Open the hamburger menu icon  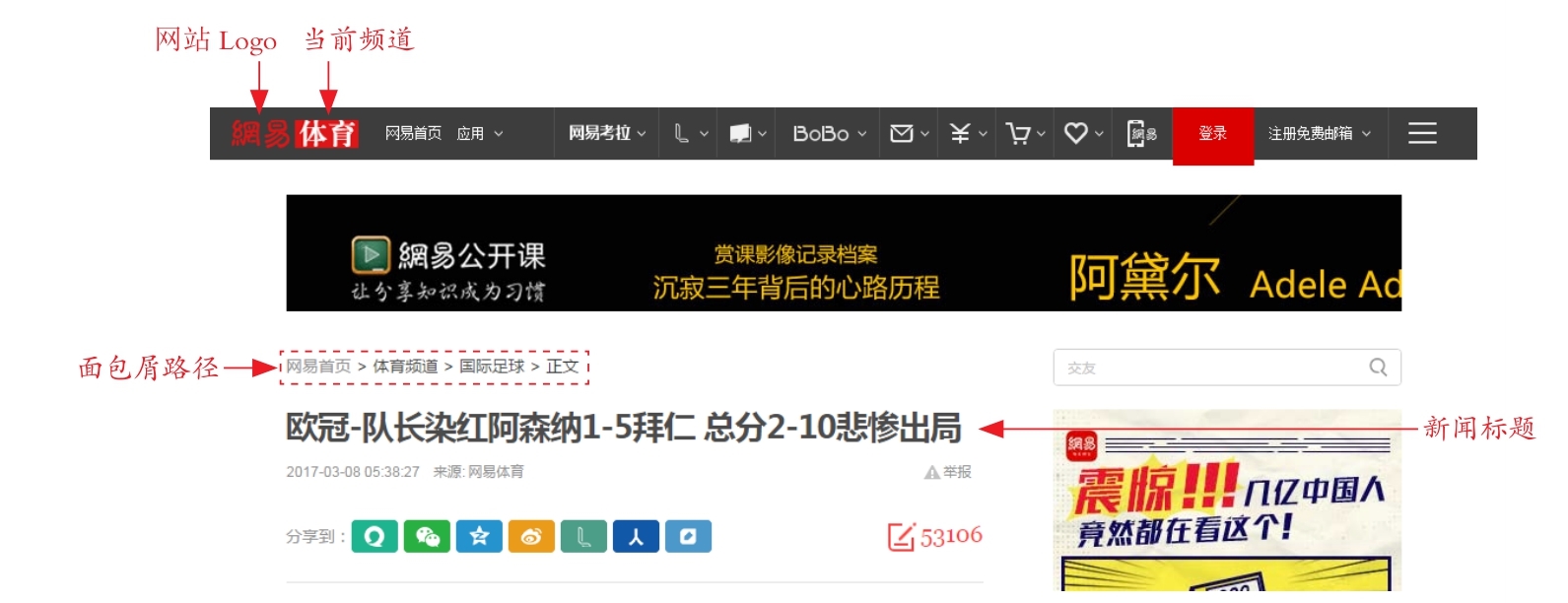tap(1422, 133)
